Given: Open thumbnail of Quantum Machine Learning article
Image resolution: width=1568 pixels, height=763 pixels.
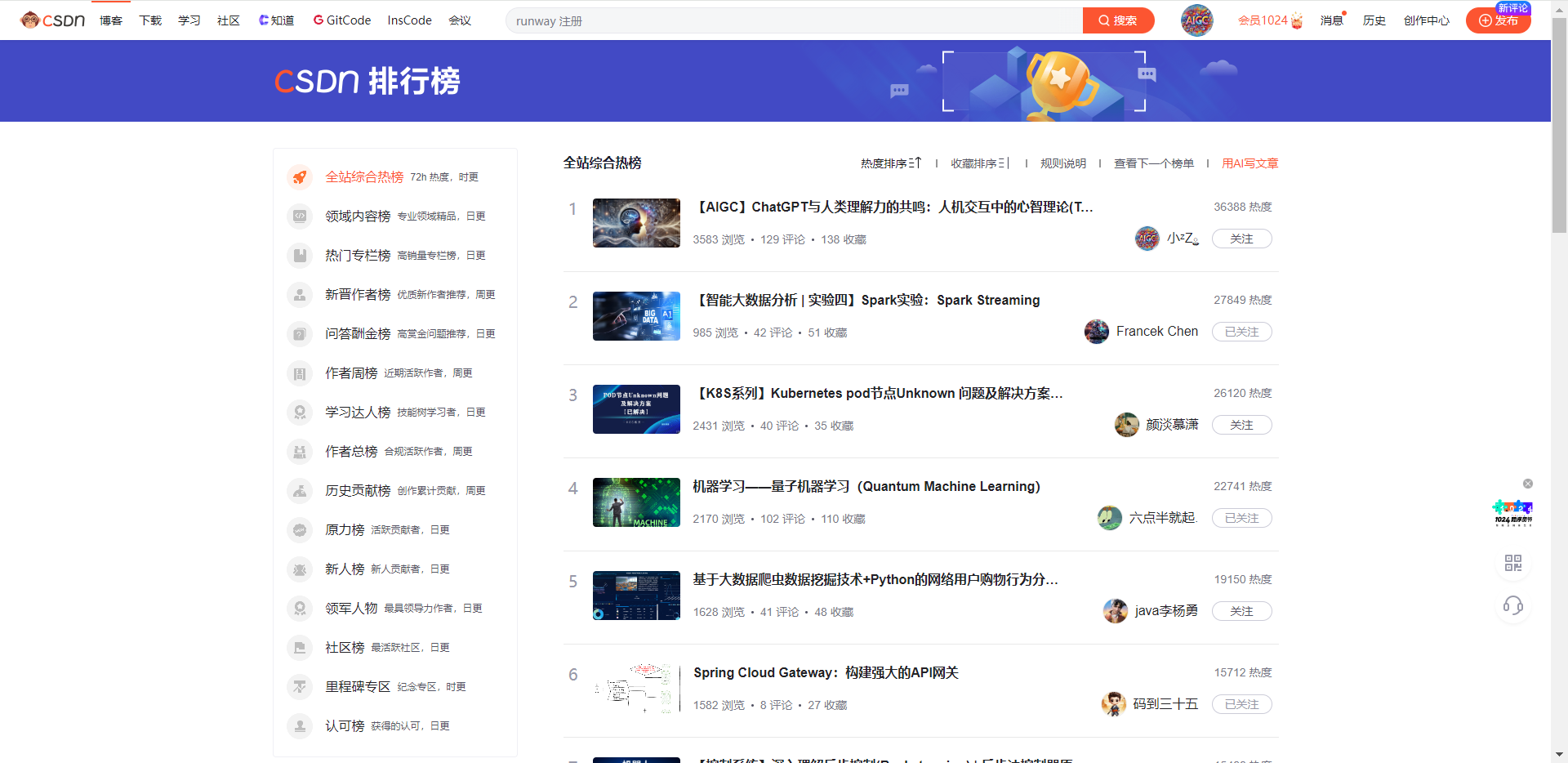Looking at the screenshot, I should point(636,502).
